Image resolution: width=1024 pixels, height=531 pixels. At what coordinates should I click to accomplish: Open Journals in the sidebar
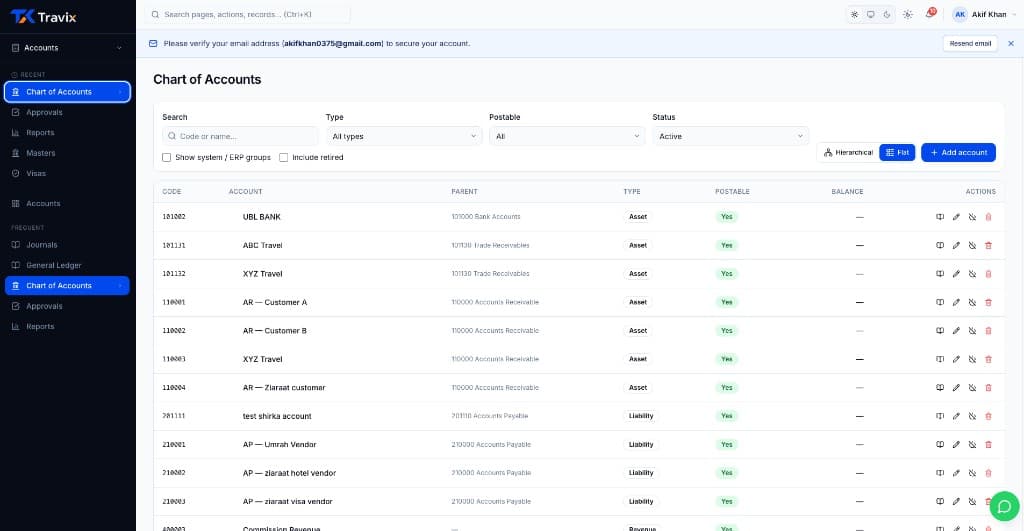coord(67,245)
